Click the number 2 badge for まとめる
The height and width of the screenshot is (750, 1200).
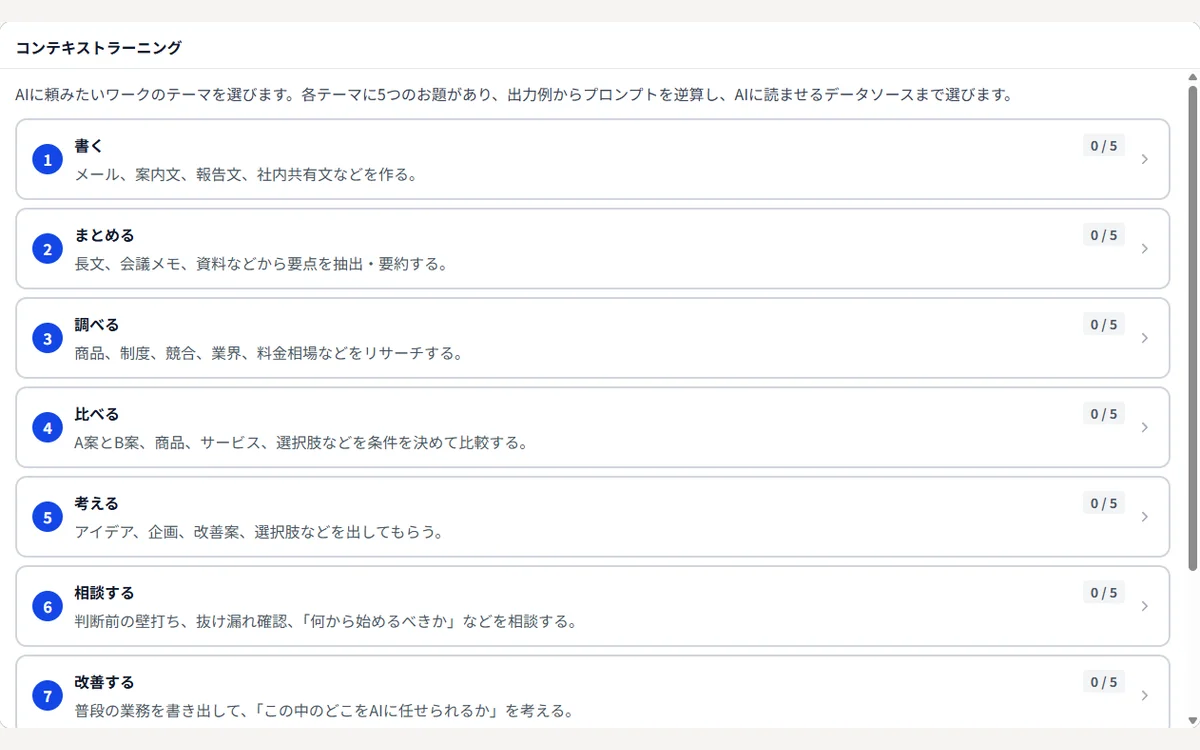(x=47, y=249)
